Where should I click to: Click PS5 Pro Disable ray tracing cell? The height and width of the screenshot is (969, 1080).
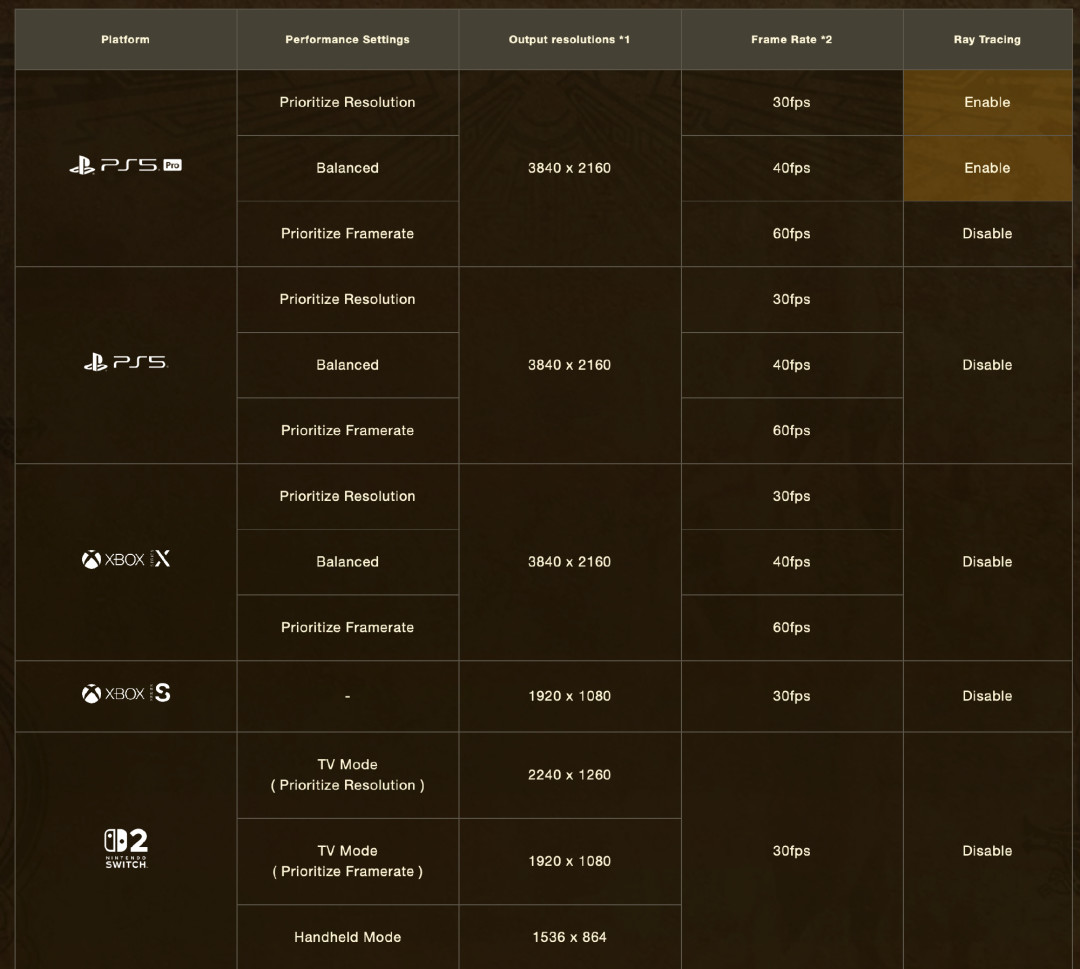coord(987,233)
